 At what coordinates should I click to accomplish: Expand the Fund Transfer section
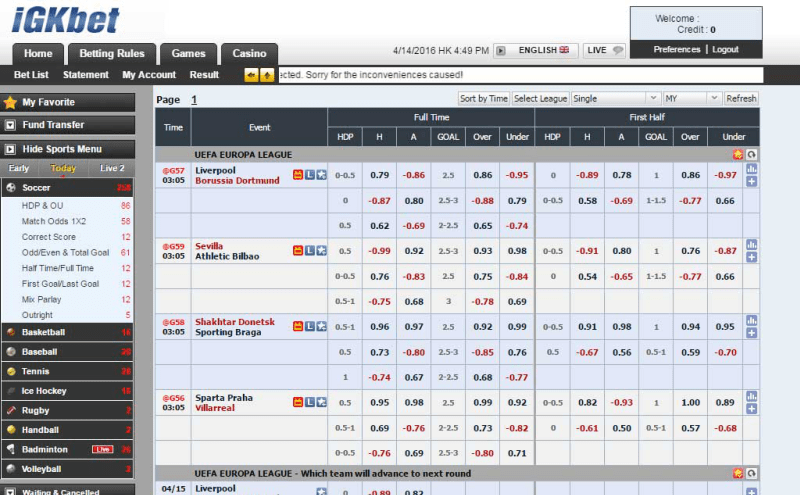68,125
